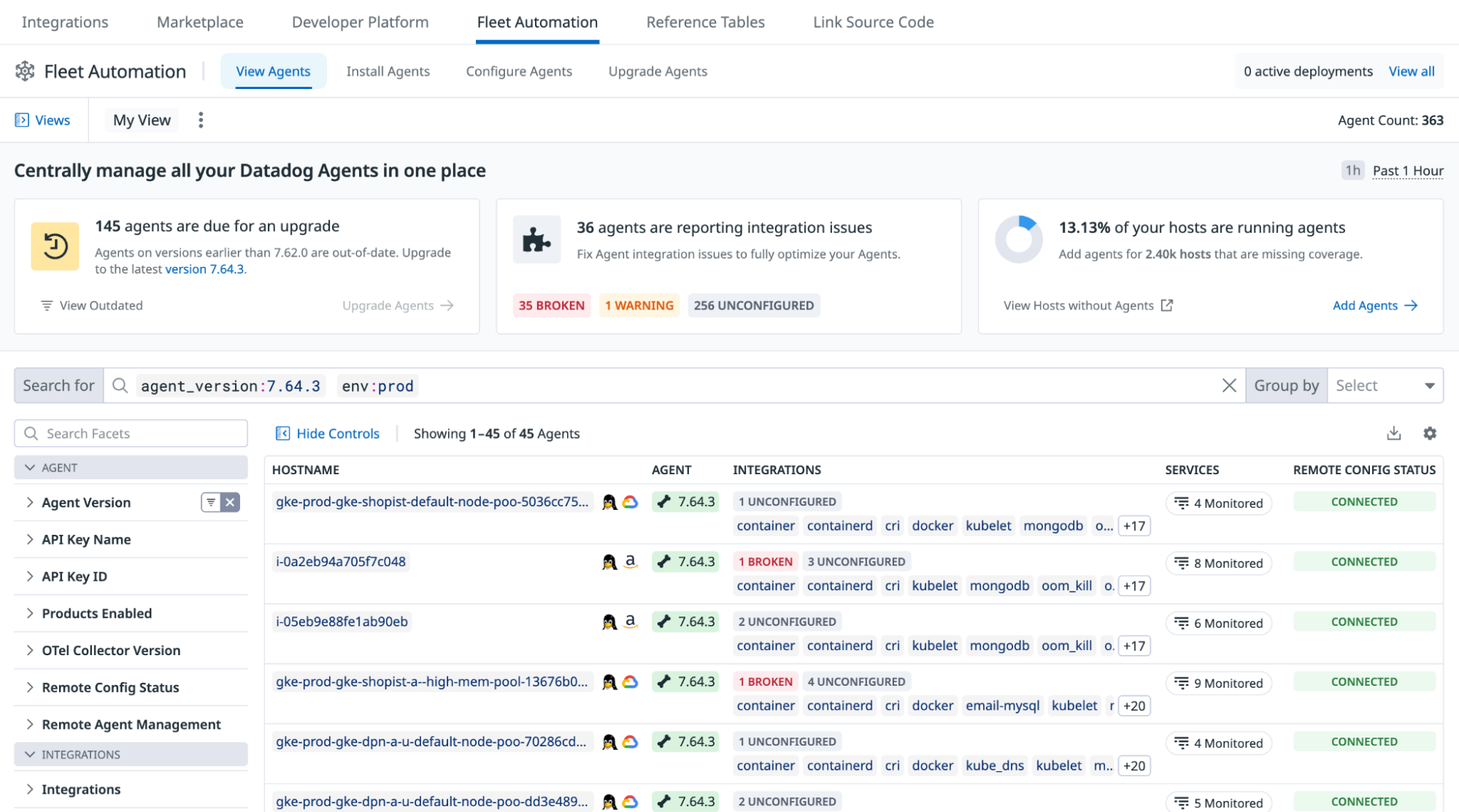
Task: Open the Reference Tables tab
Action: [705, 22]
